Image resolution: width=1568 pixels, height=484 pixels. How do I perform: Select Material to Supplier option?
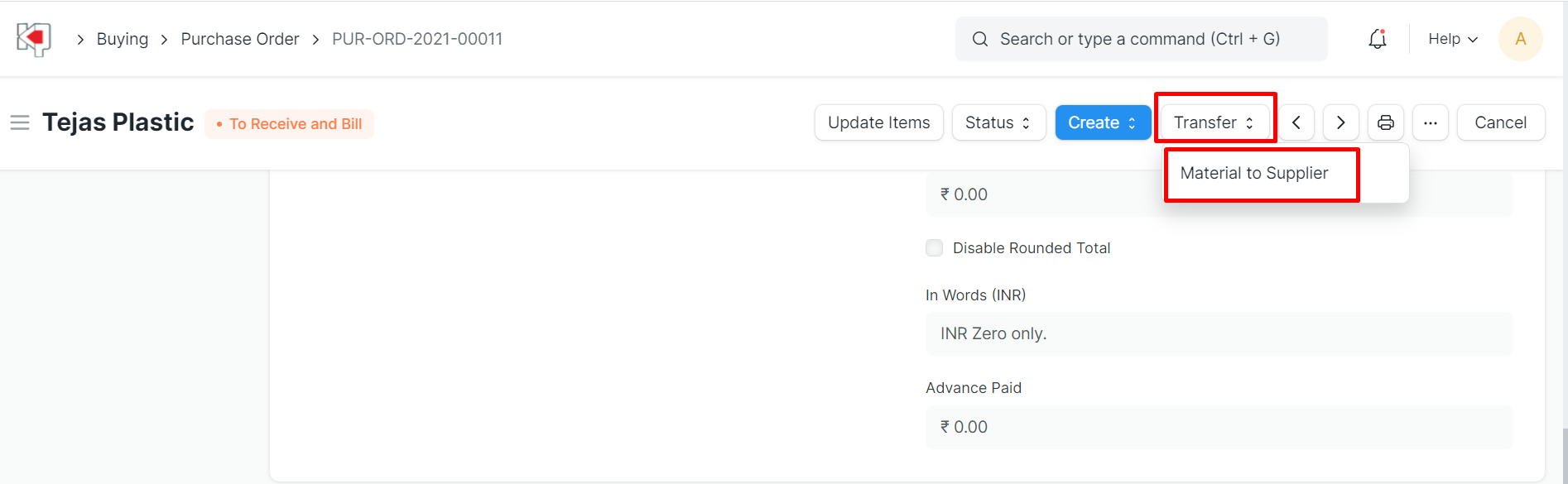1253,173
